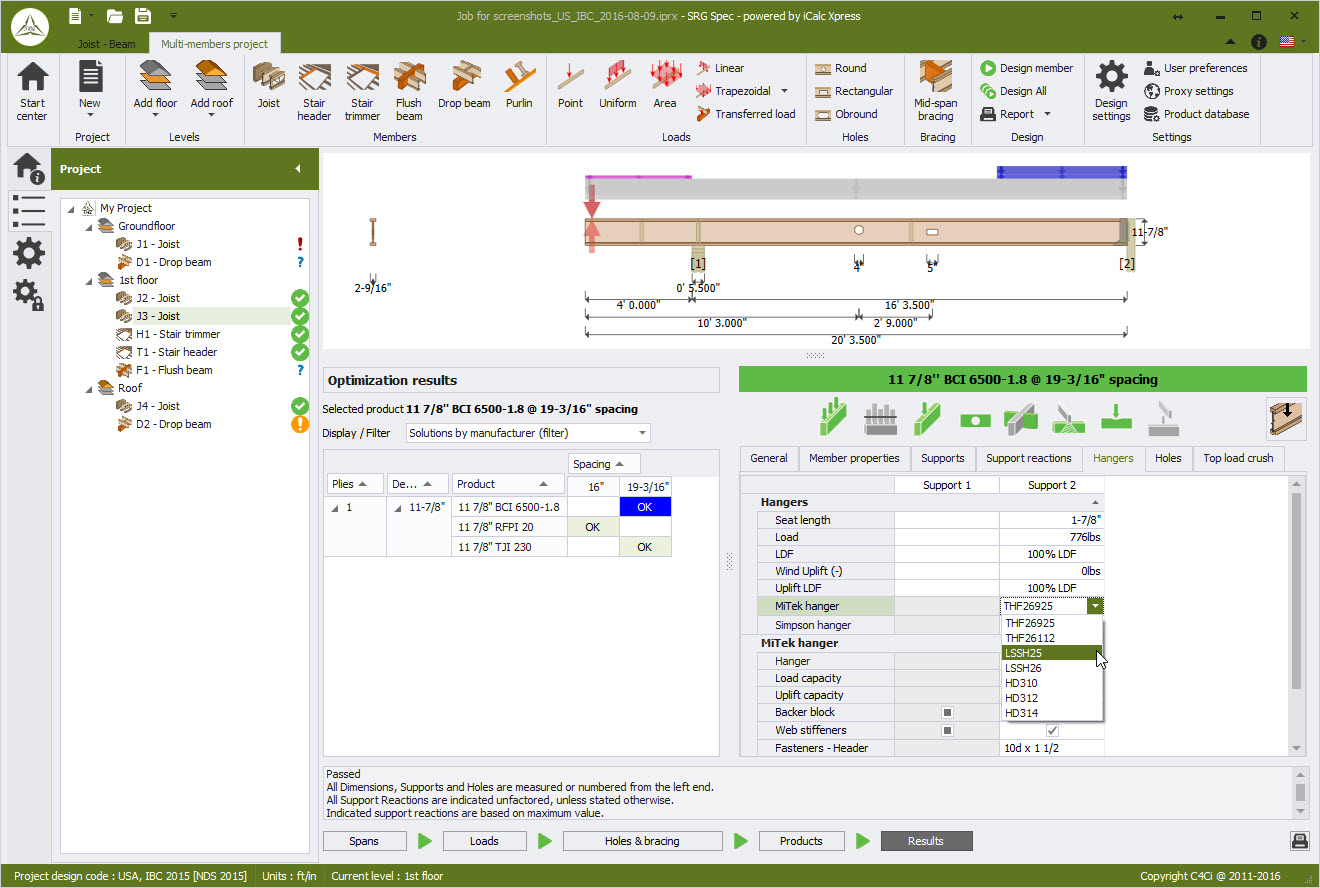Click the OK cell for TJI 230
The height and width of the screenshot is (888, 1320).
tap(644, 547)
